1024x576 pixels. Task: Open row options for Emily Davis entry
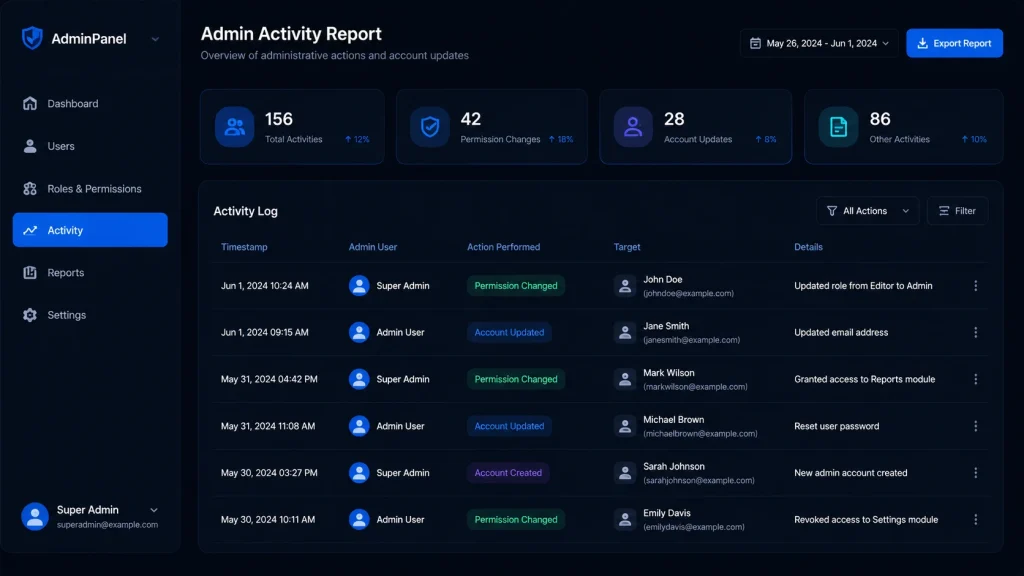tap(976, 519)
